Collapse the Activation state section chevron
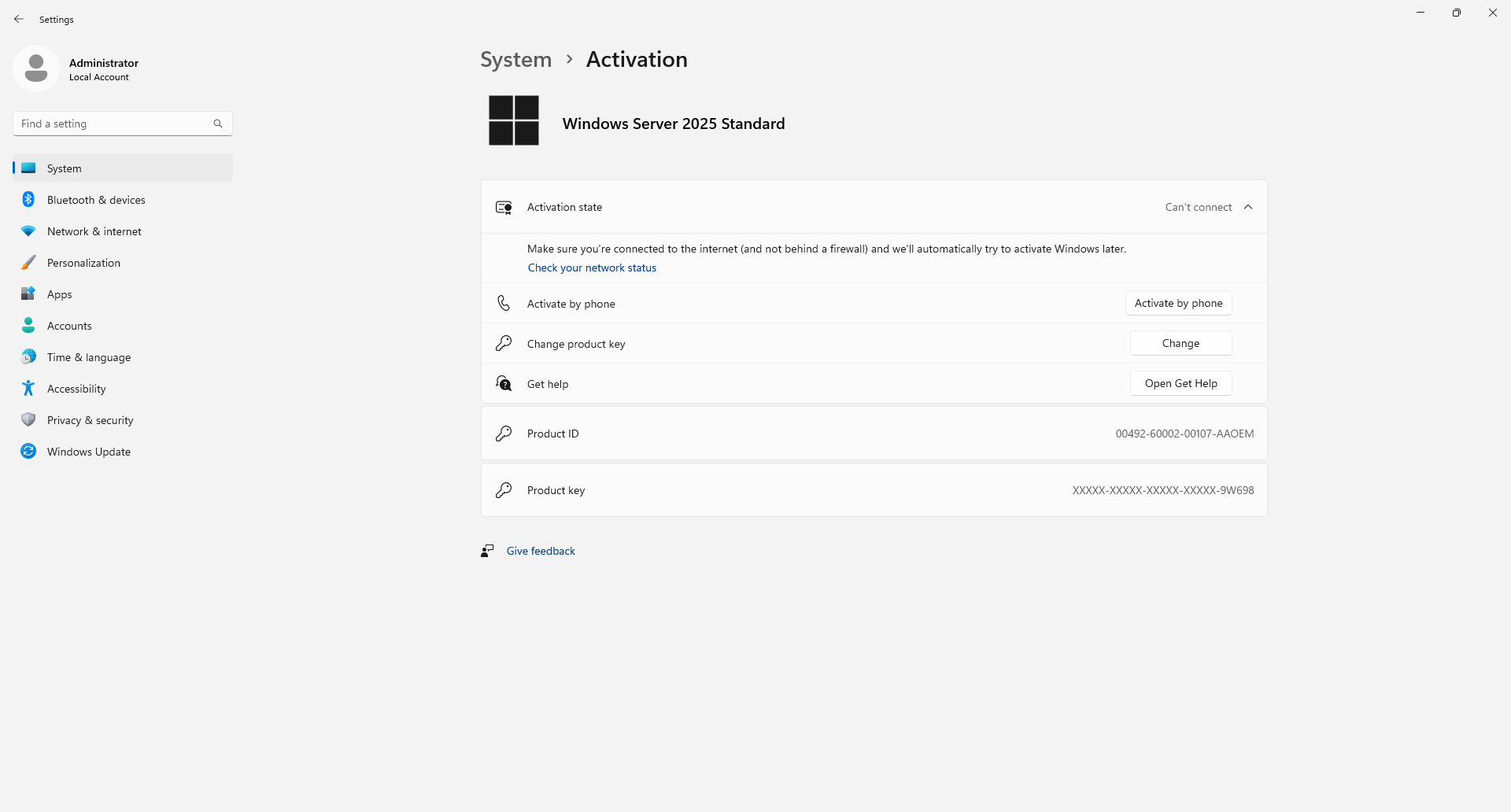1511x812 pixels. point(1248,207)
